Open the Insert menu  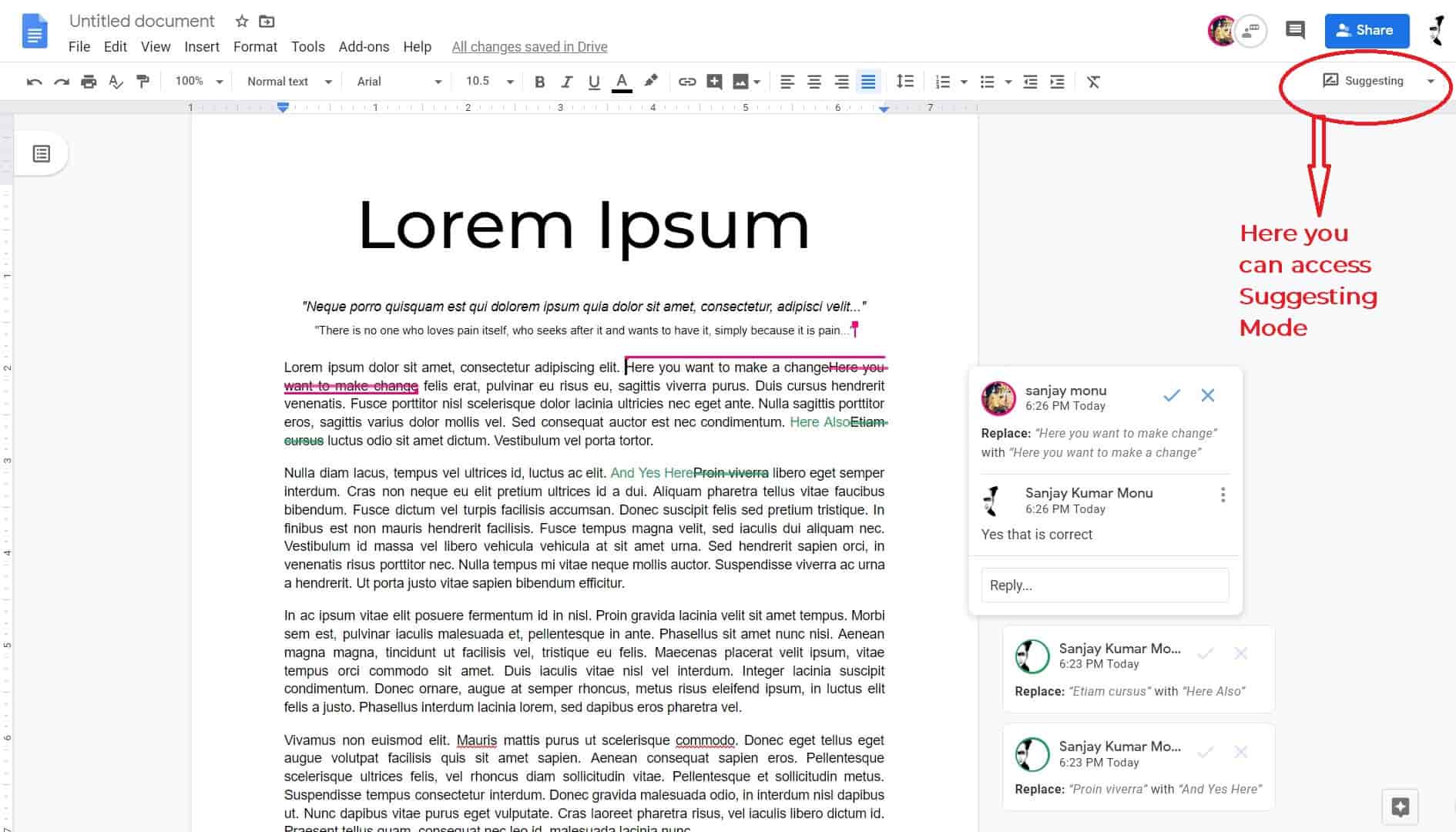pyautogui.click(x=202, y=47)
